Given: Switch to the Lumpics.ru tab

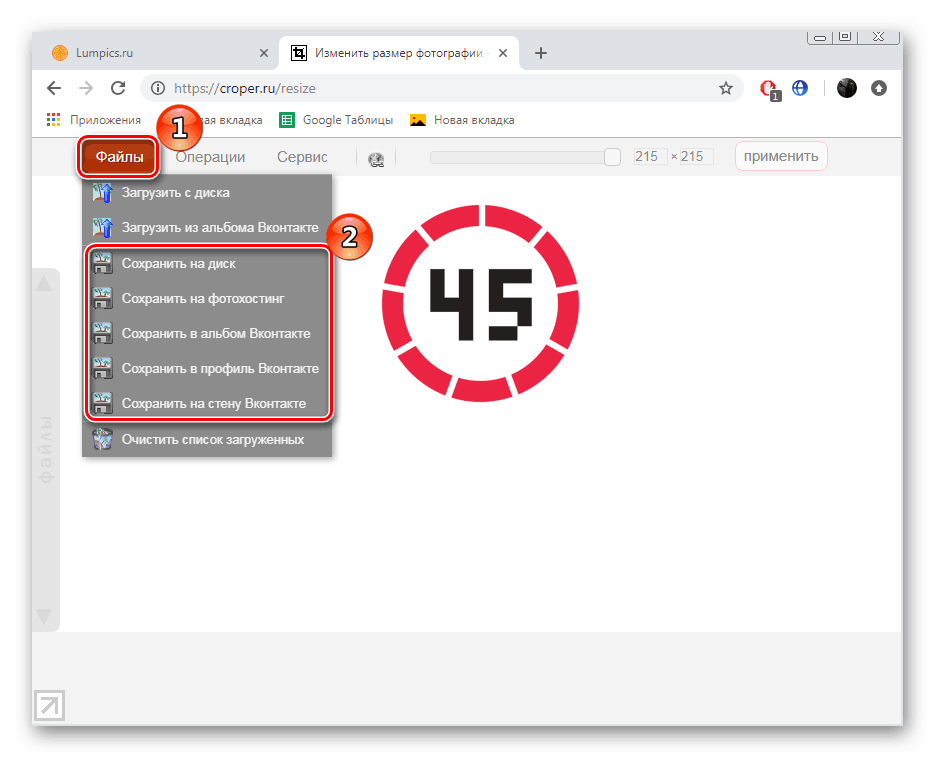Looking at the screenshot, I should [155, 53].
